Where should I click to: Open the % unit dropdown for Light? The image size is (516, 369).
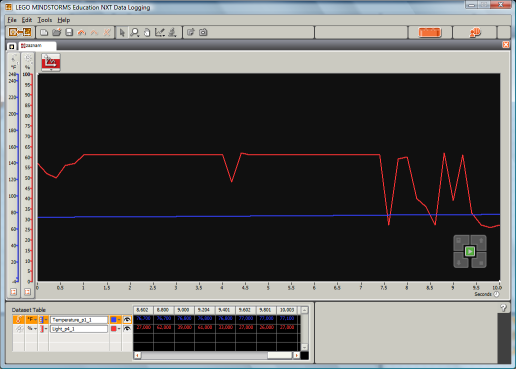[x=31, y=329]
